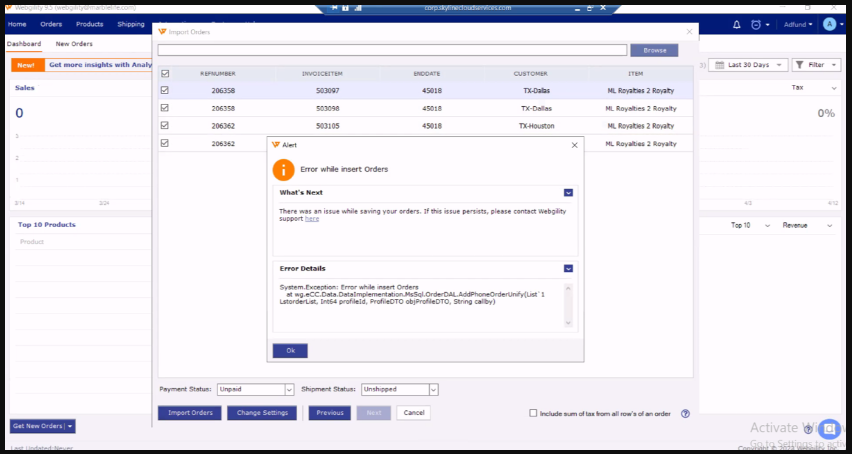The image size is (852, 454).
Task: Click the calendar icon beside Last 30 Days
Action: click(x=718, y=65)
